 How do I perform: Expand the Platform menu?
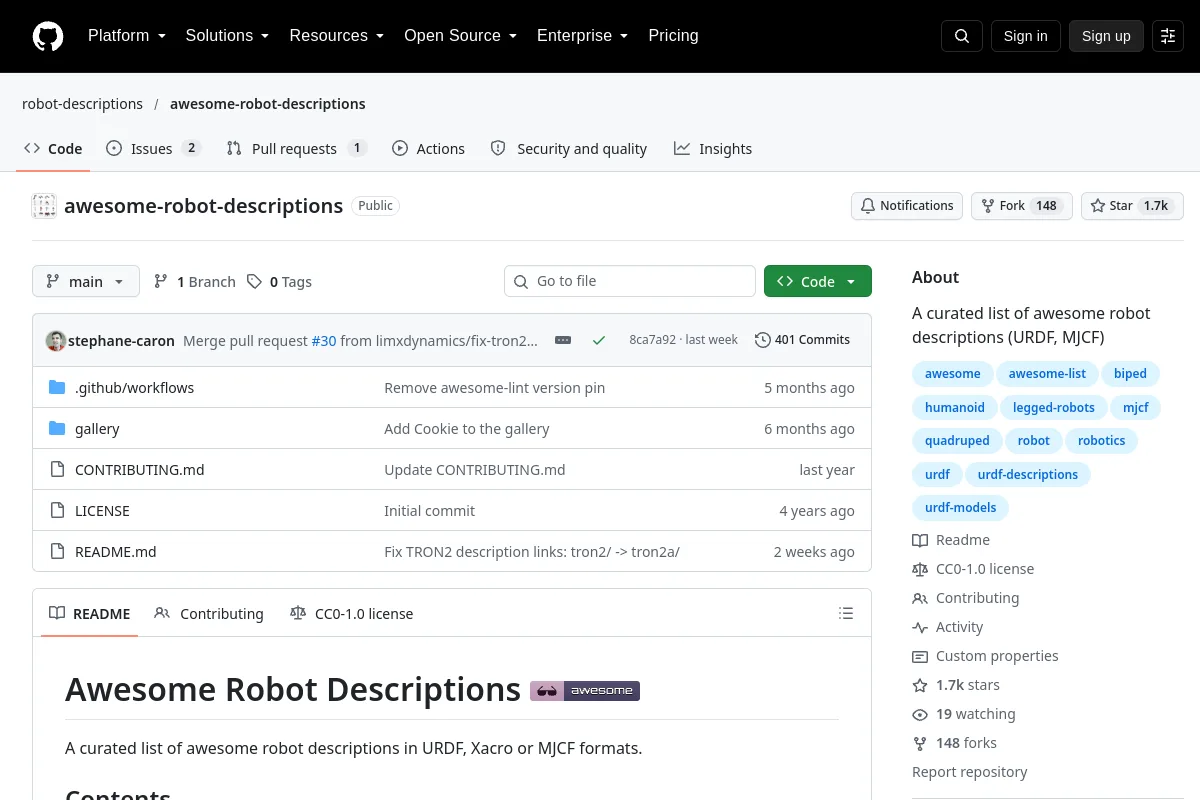click(127, 36)
